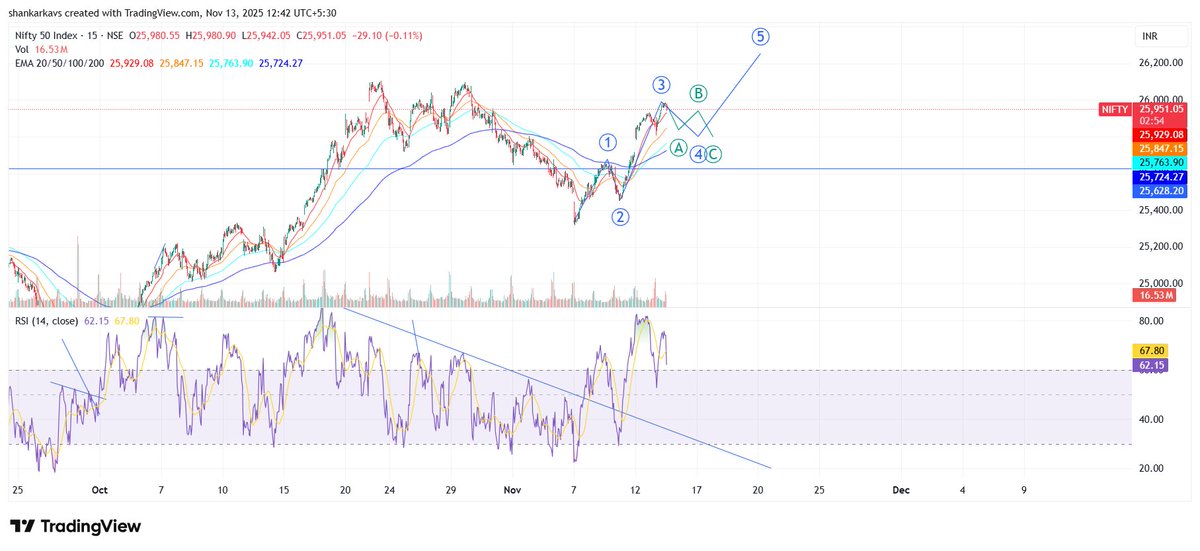Click the 4 date label on time axis
This screenshot has width=1200, height=551.
[962, 491]
